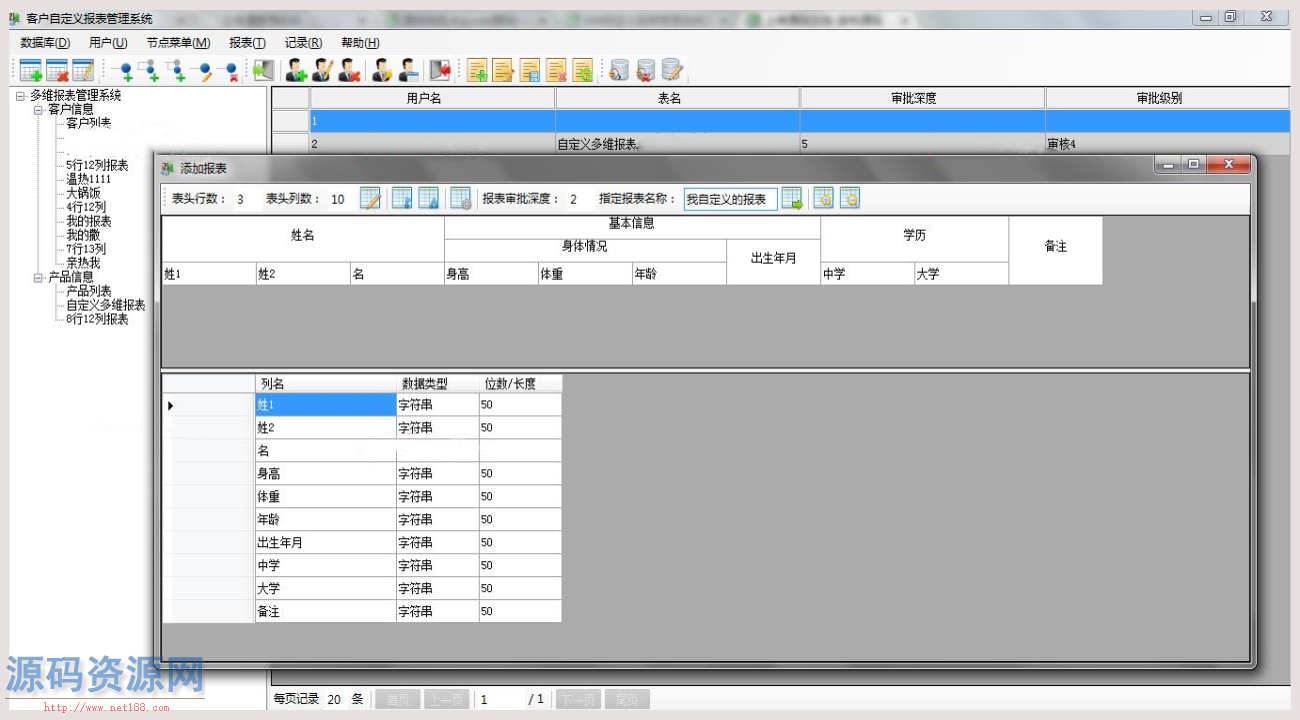The width and height of the screenshot is (1300, 720).
Task: Click the database icon with red mark
Action: (646, 70)
